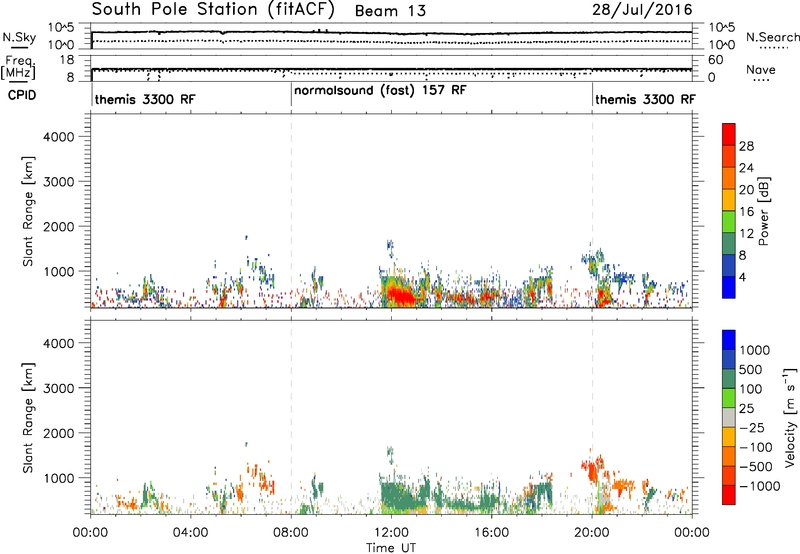This screenshot has width=800, height=554.
Task: Click the '16:00' time axis tick label
Action: coord(491,533)
